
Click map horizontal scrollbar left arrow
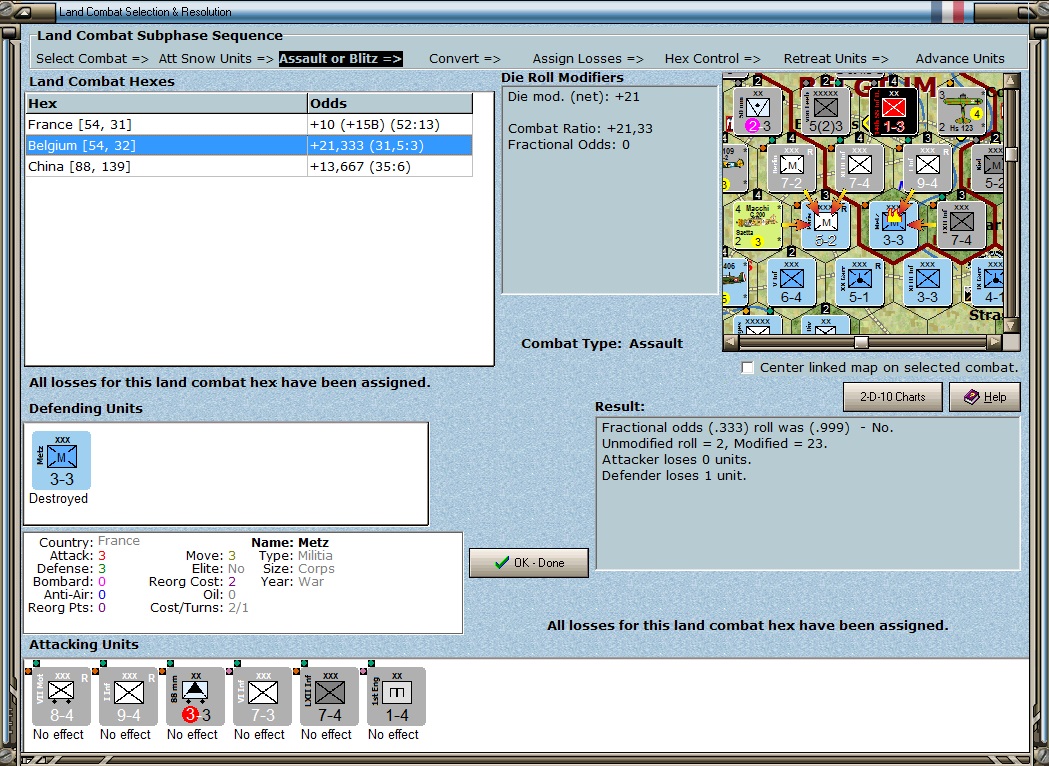pyautogui.click(x=731, y=343)
